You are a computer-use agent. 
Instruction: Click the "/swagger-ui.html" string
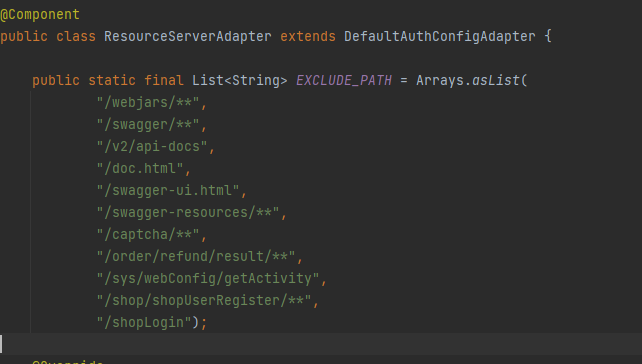pyautogui.click(x=168, y=190)
